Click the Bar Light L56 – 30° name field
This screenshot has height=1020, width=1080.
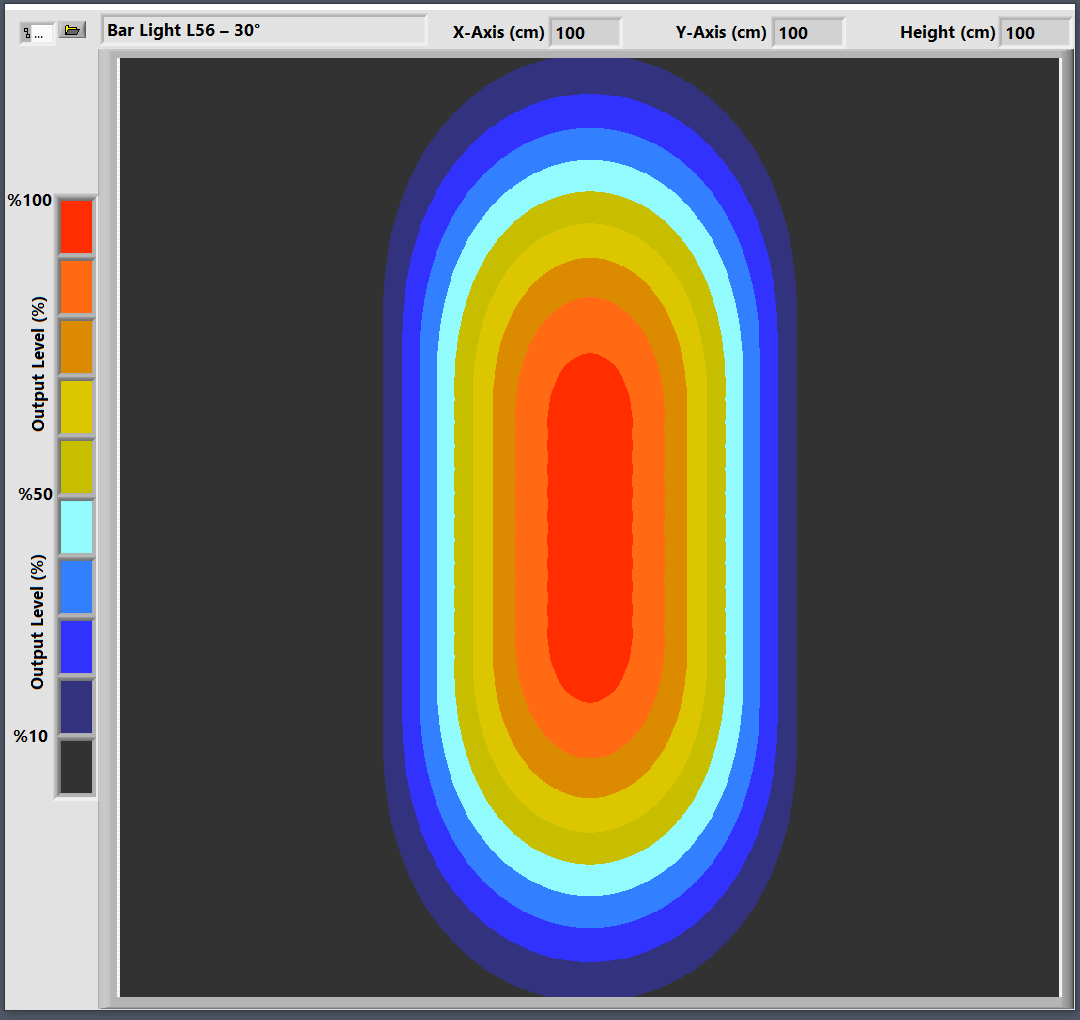tap(264, 30)
